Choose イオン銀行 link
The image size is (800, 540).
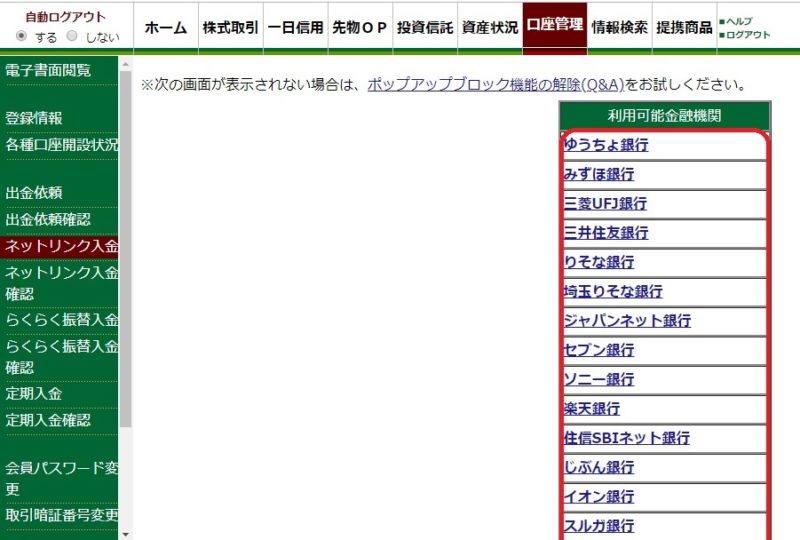pyautogui.click(x=599, y=497)
